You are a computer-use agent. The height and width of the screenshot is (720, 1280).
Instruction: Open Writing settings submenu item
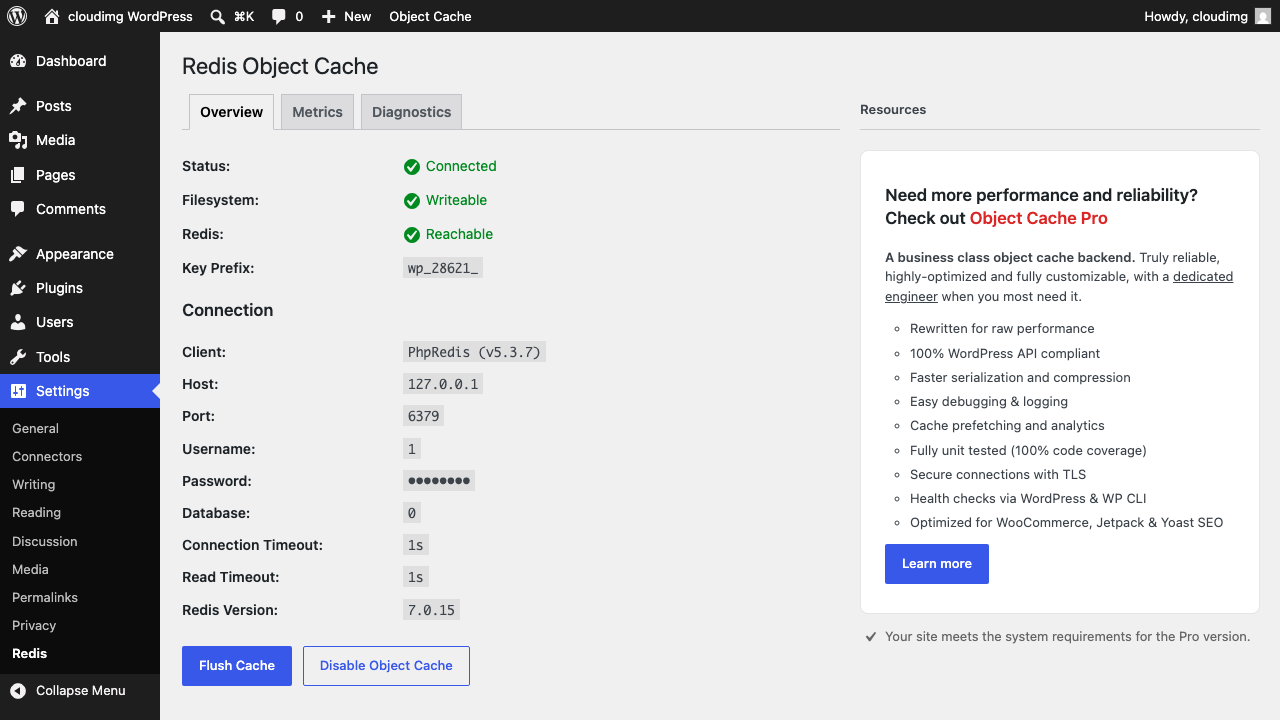point(33,484)
